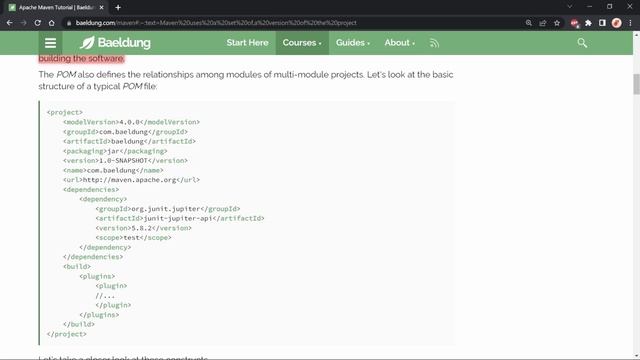Click the highlighted text 'building the software'

click(81, 58)
